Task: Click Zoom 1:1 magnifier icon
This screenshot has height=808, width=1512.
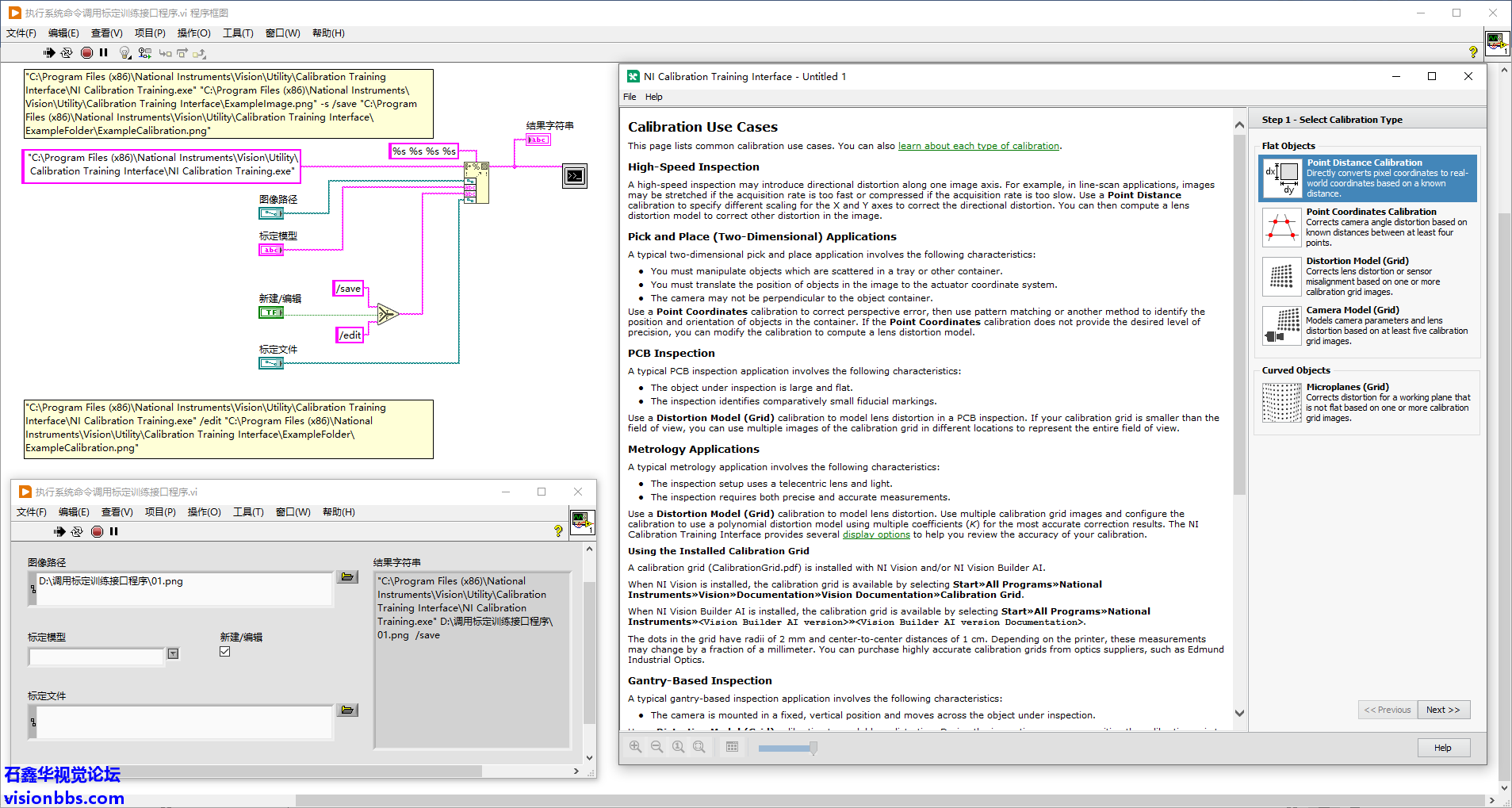Action: coord(678,747)
